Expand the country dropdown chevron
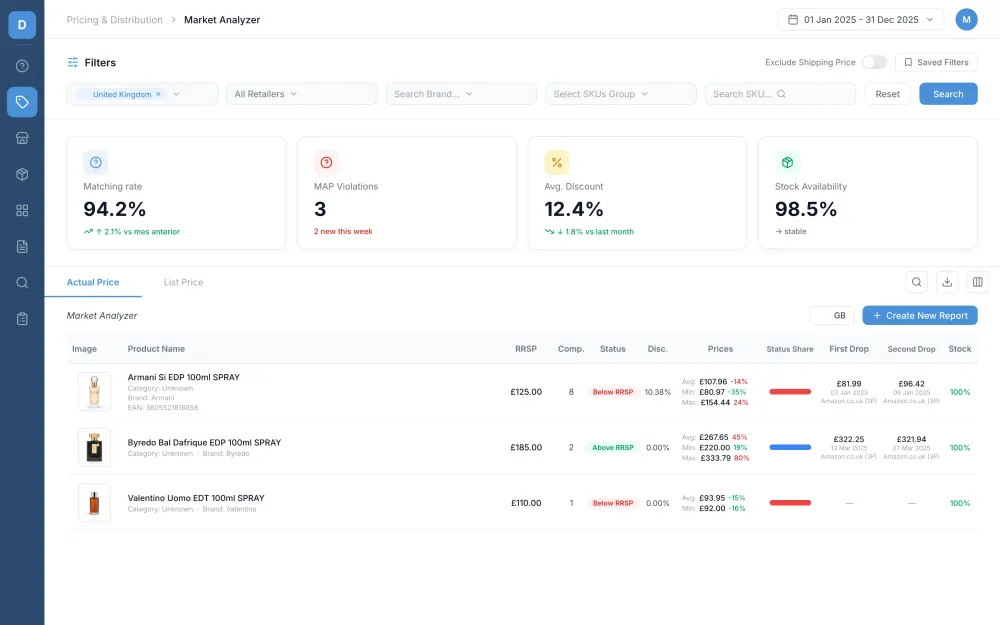 click(177, 94)
